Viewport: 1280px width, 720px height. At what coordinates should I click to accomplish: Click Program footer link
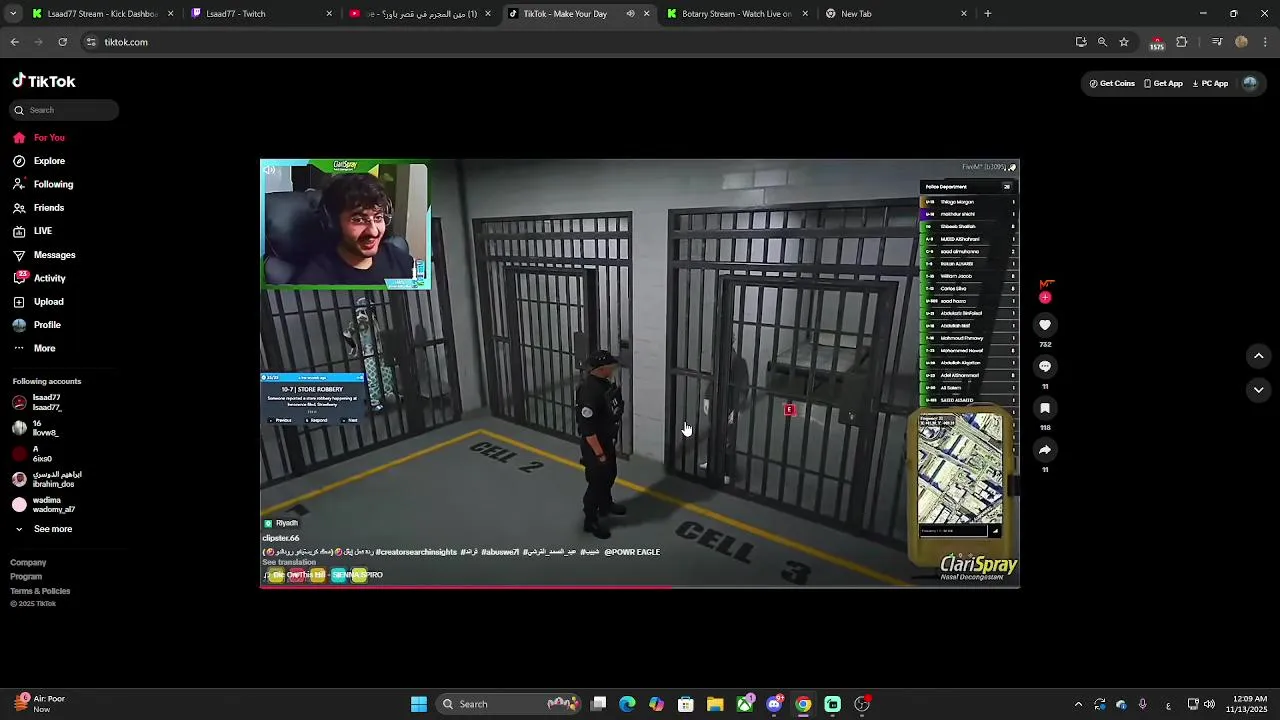point(26,577)
